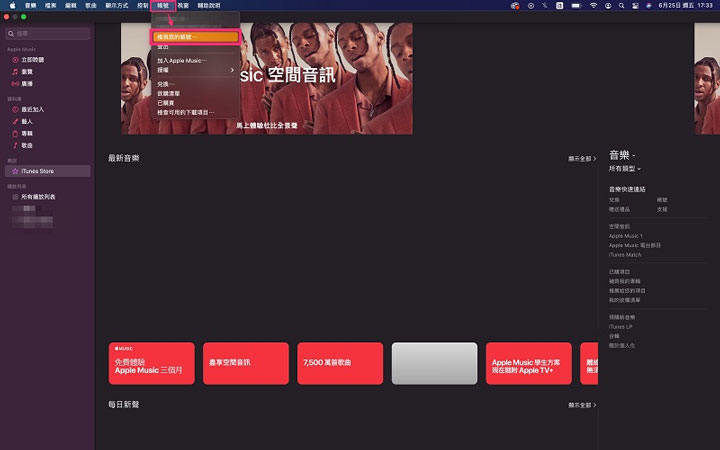Choose 兌換 (Redeem) in Account menu

coord(196,84)
